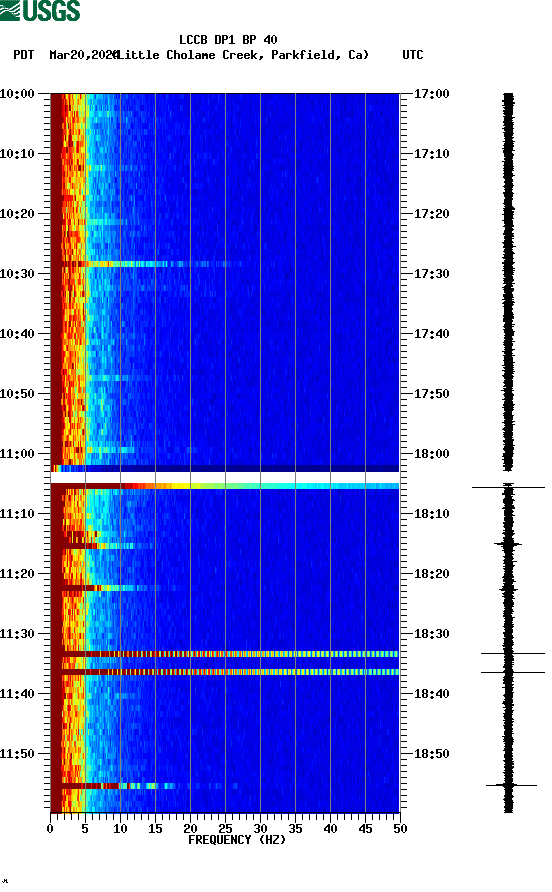This screenshot has height=892, width=552.
Task: Click the 'PDT' timezone label
Action: pos(24,55)
